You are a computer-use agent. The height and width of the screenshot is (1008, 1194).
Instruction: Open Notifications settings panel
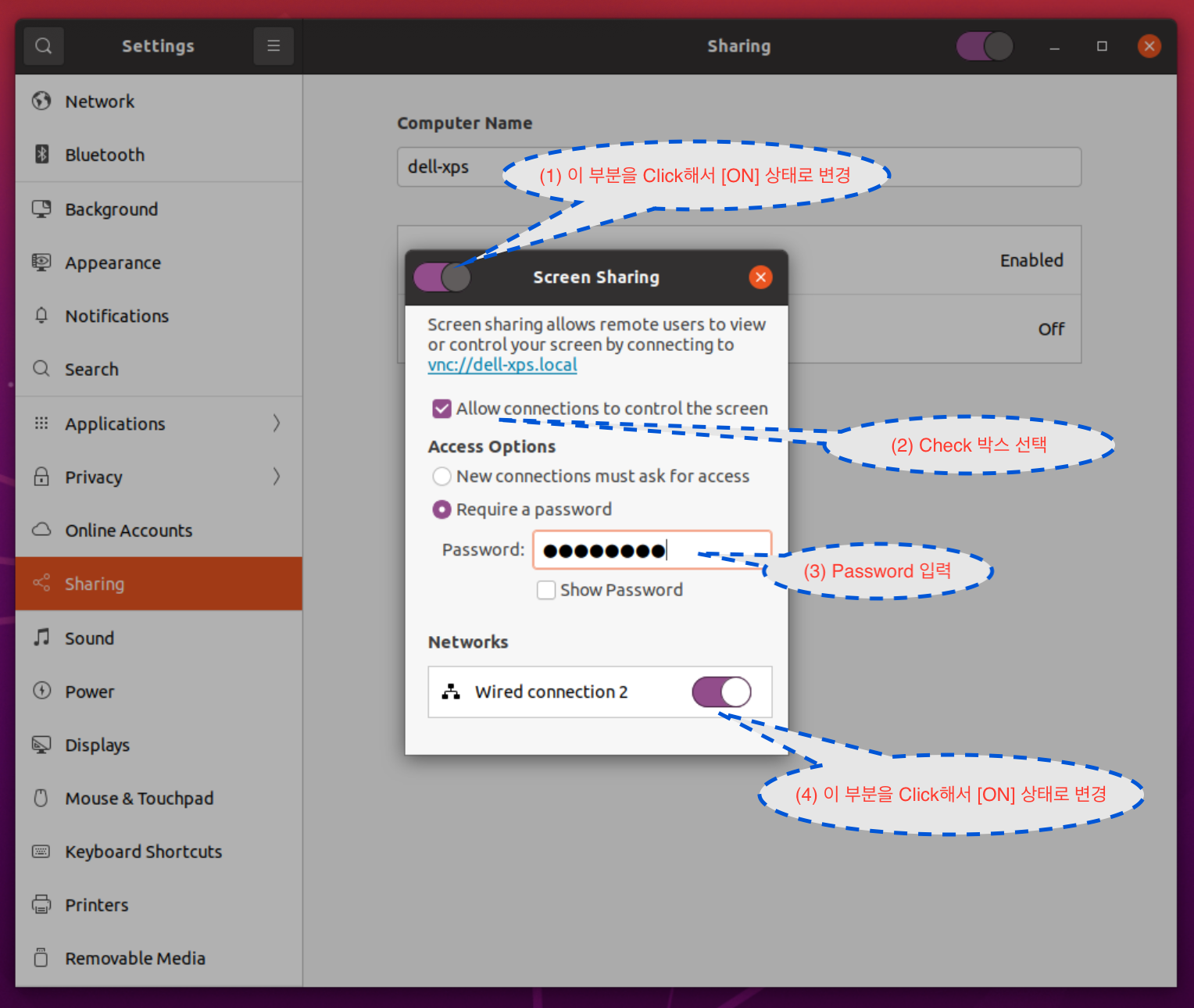(x=159, y=315)
